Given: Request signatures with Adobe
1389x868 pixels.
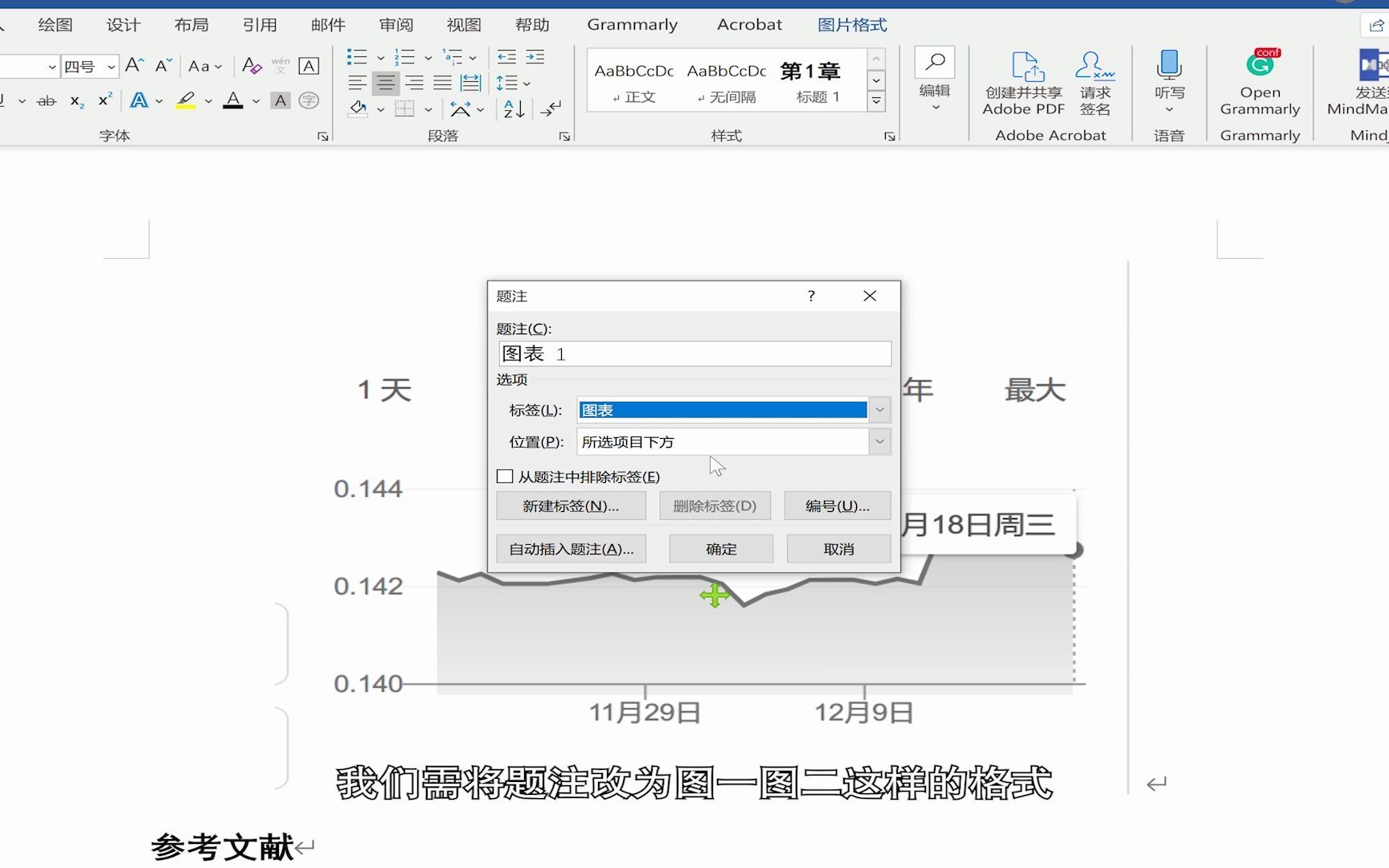Looking at the screenshot, I should click(x=1095, y=83).
